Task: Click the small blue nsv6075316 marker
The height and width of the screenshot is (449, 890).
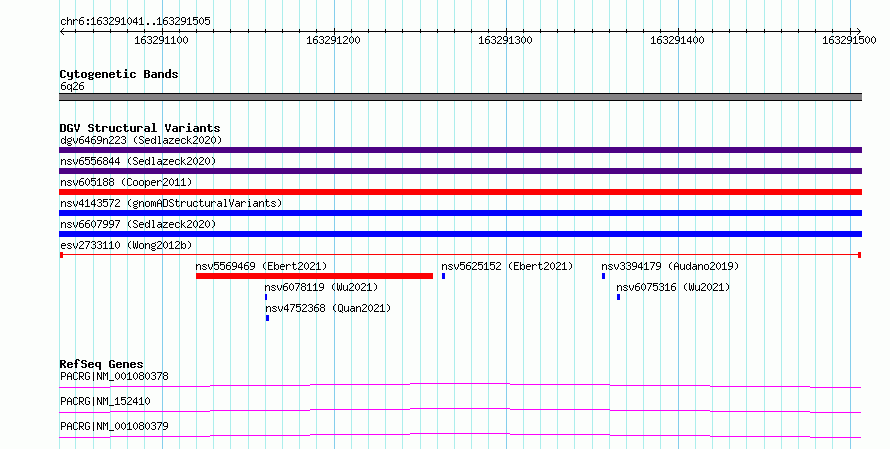Action: pyautogui.click(x=618, y=297)
